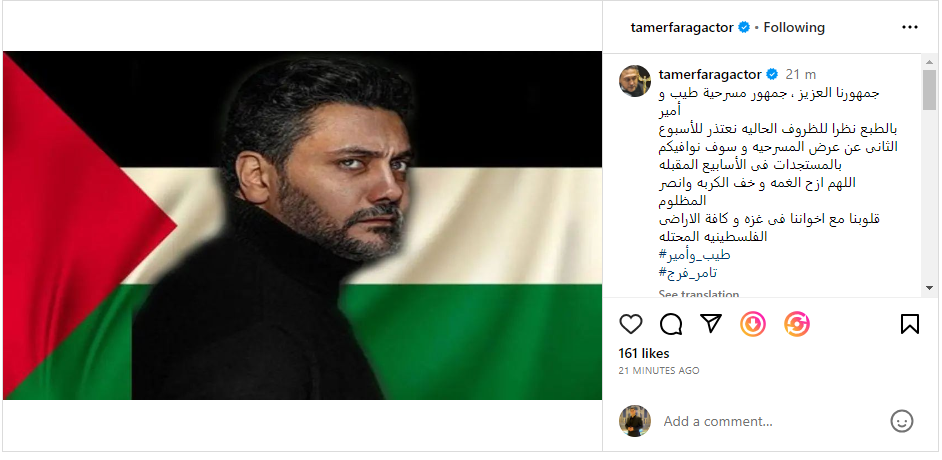Image resolution: width=942 pixels, height=460 pixels.
Task: Toggle the Following button
Action: pos(794,27)
